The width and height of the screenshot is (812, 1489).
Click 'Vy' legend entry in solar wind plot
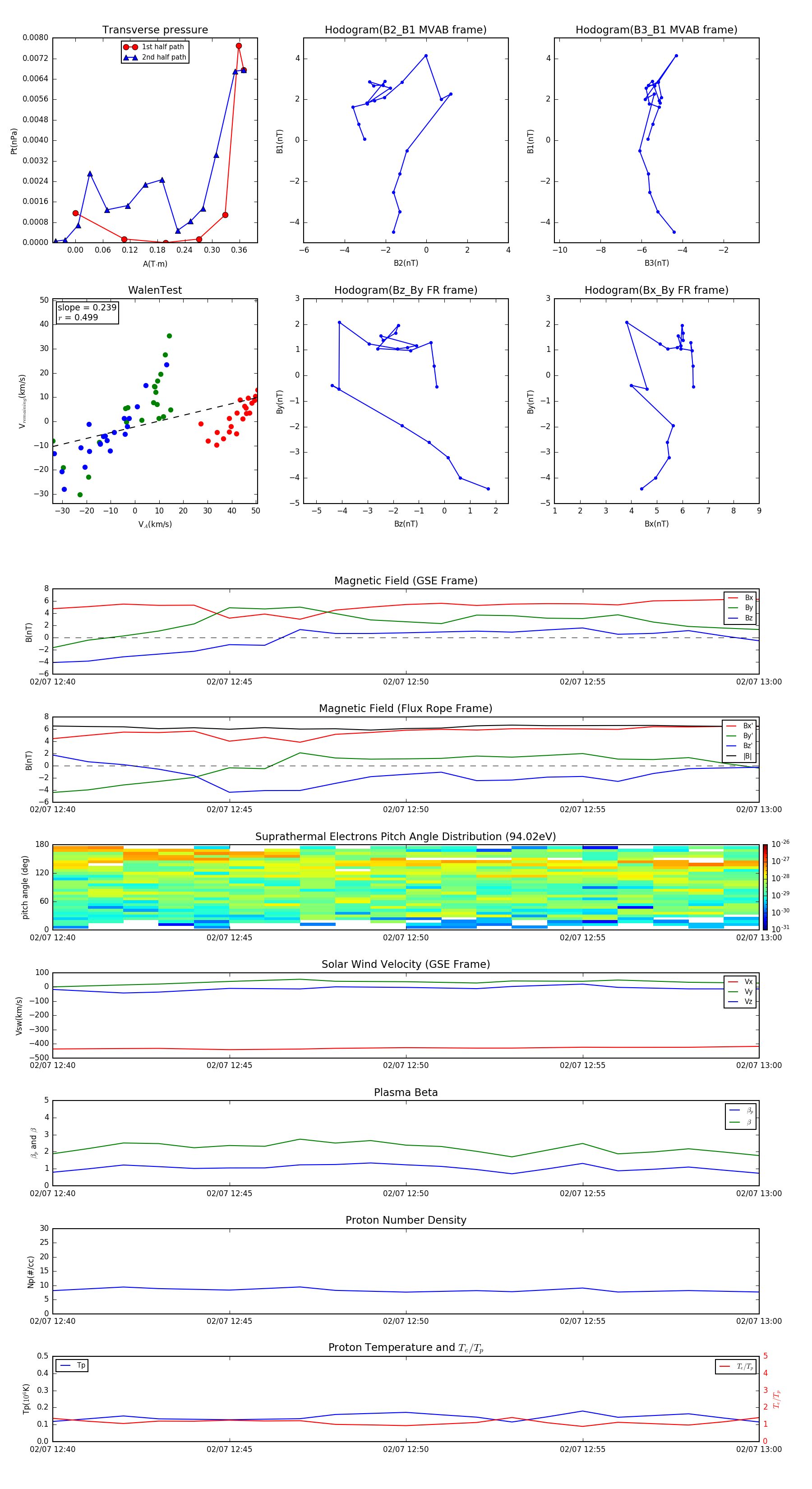(x=740, y=991)
